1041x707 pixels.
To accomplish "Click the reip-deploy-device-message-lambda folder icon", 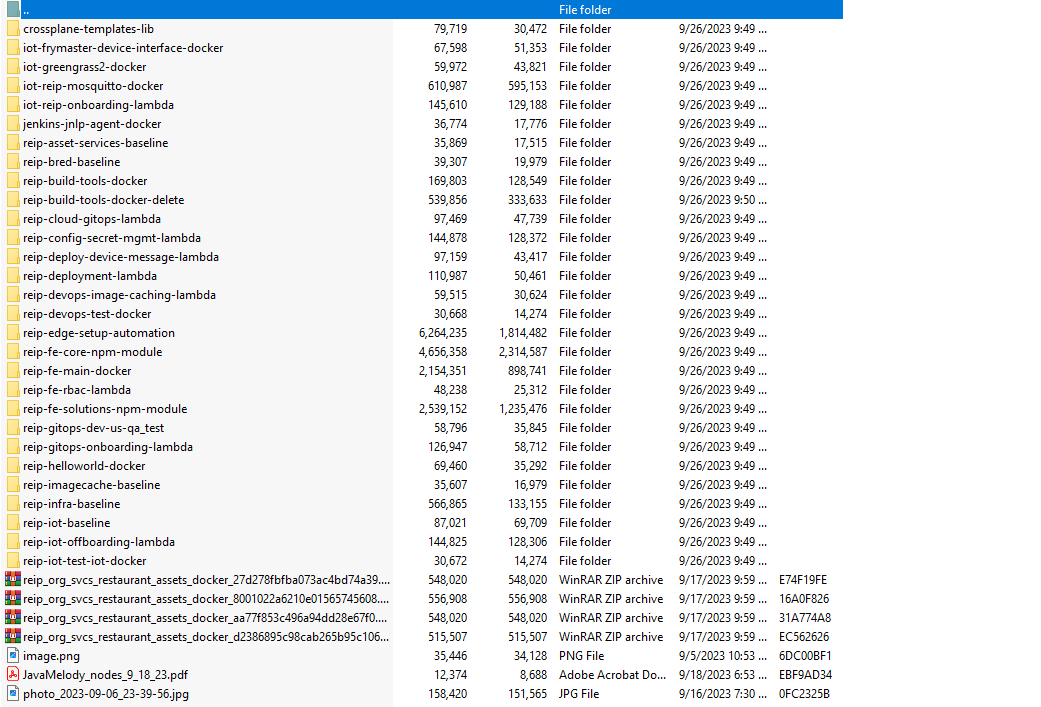I will (13, 257).
